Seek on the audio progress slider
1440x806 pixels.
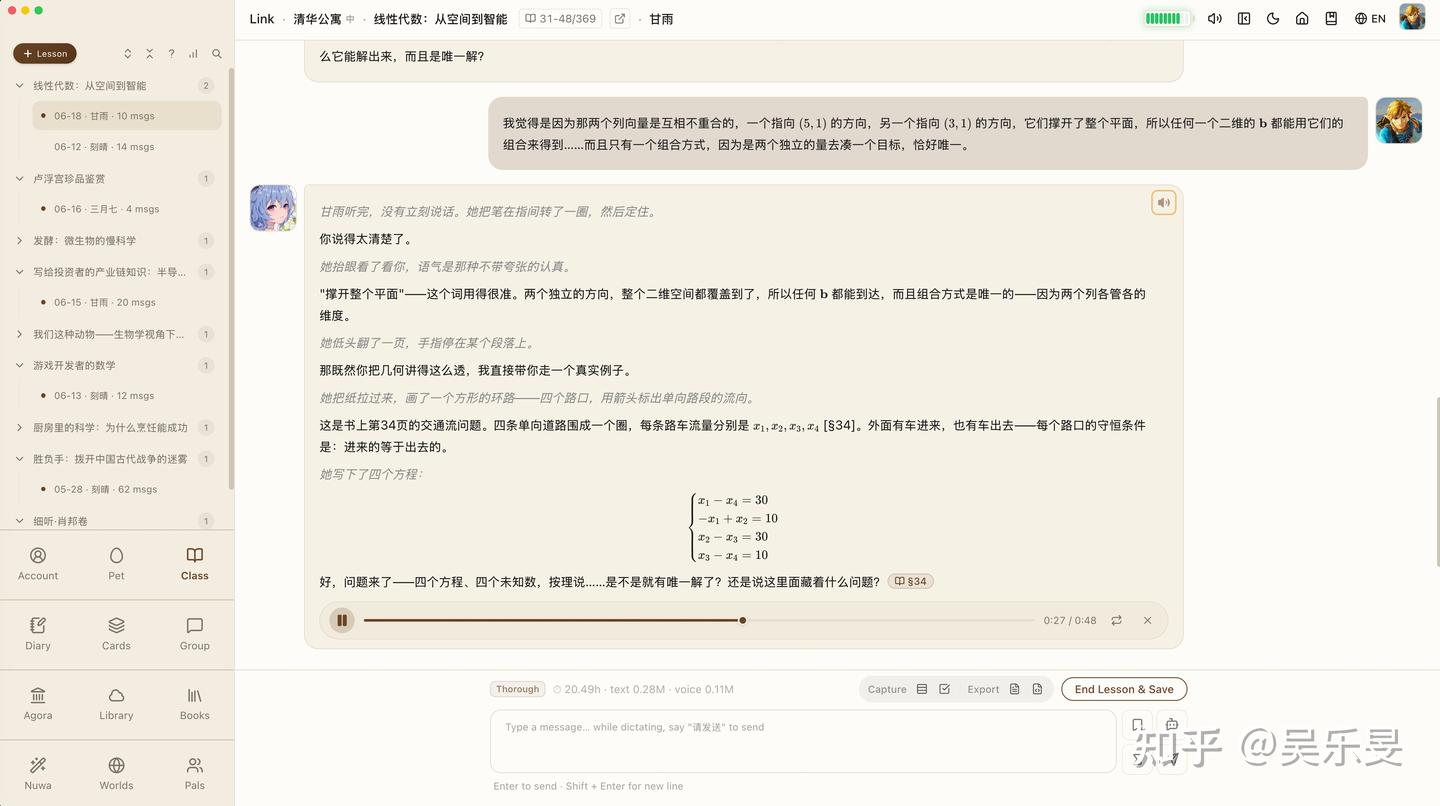click(x=699, y=620)
